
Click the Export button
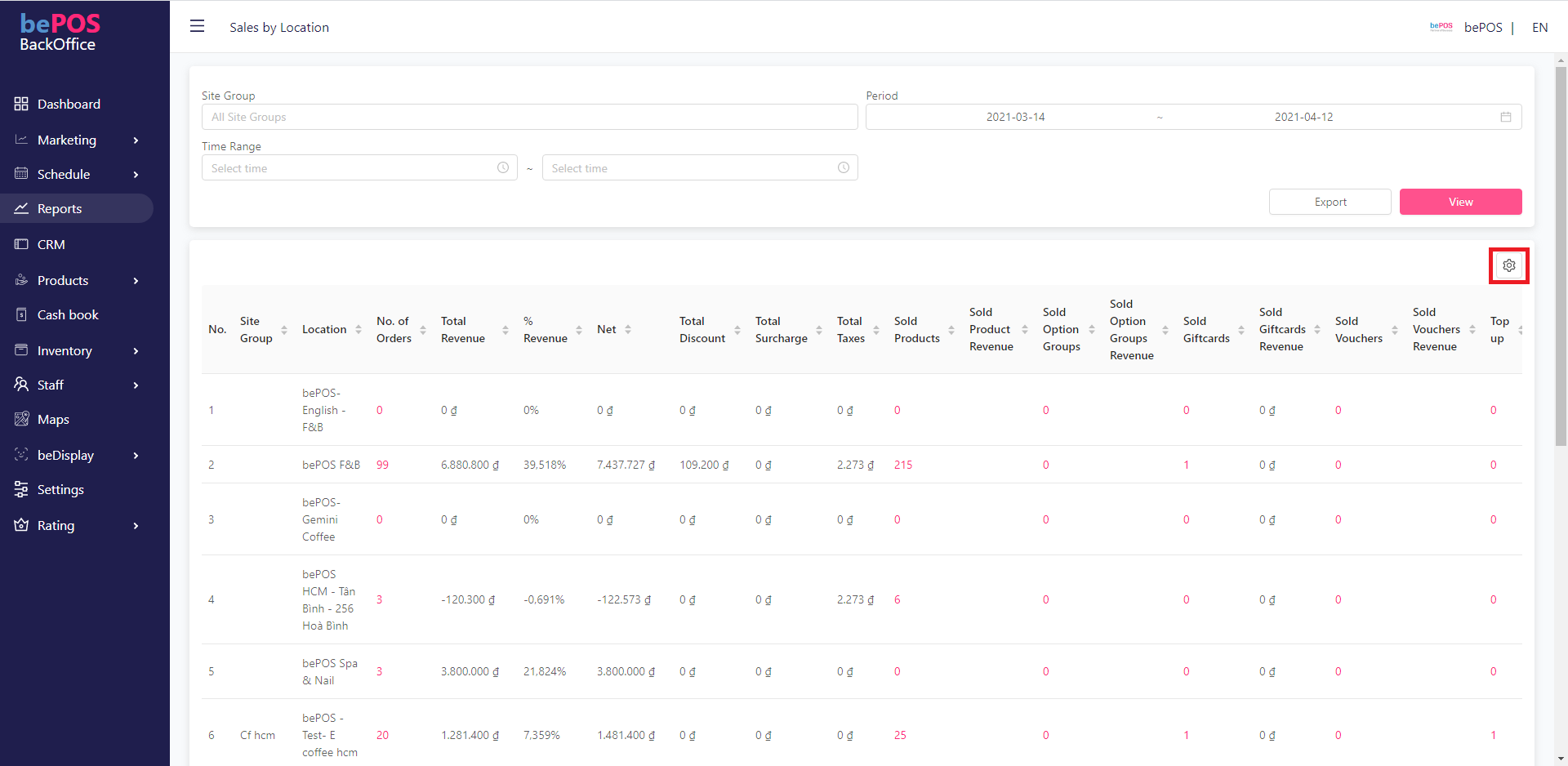pyautogui.click(x=1330, y=202)
